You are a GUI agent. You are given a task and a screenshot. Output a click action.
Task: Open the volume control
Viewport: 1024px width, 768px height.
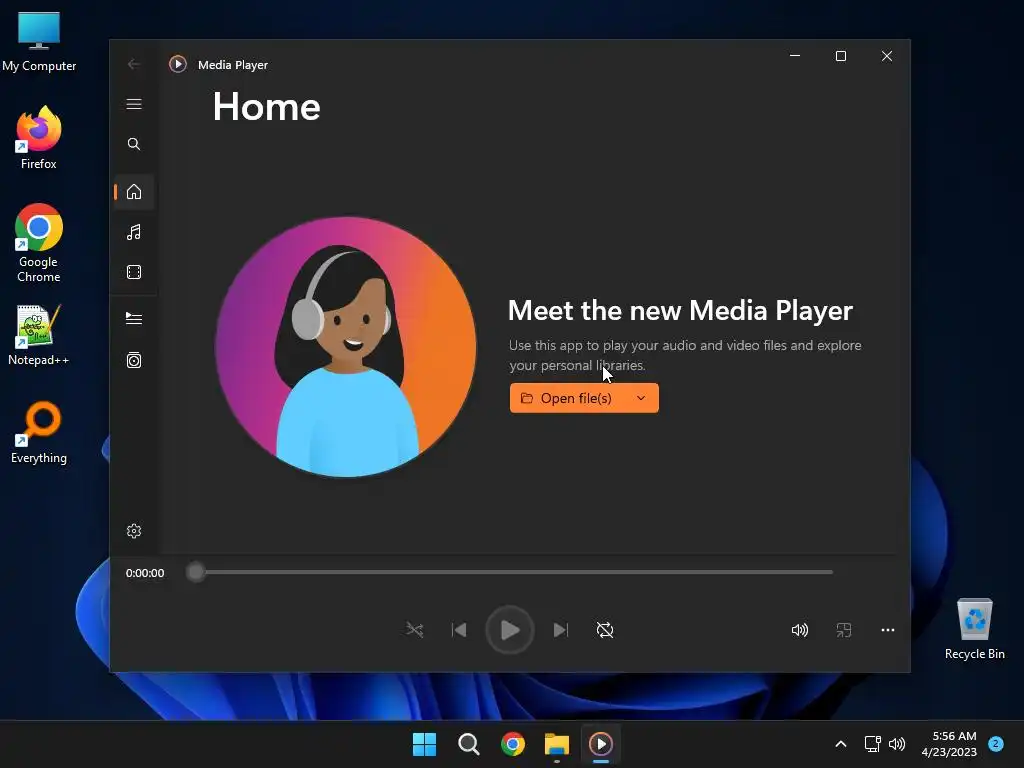point(799,630)
